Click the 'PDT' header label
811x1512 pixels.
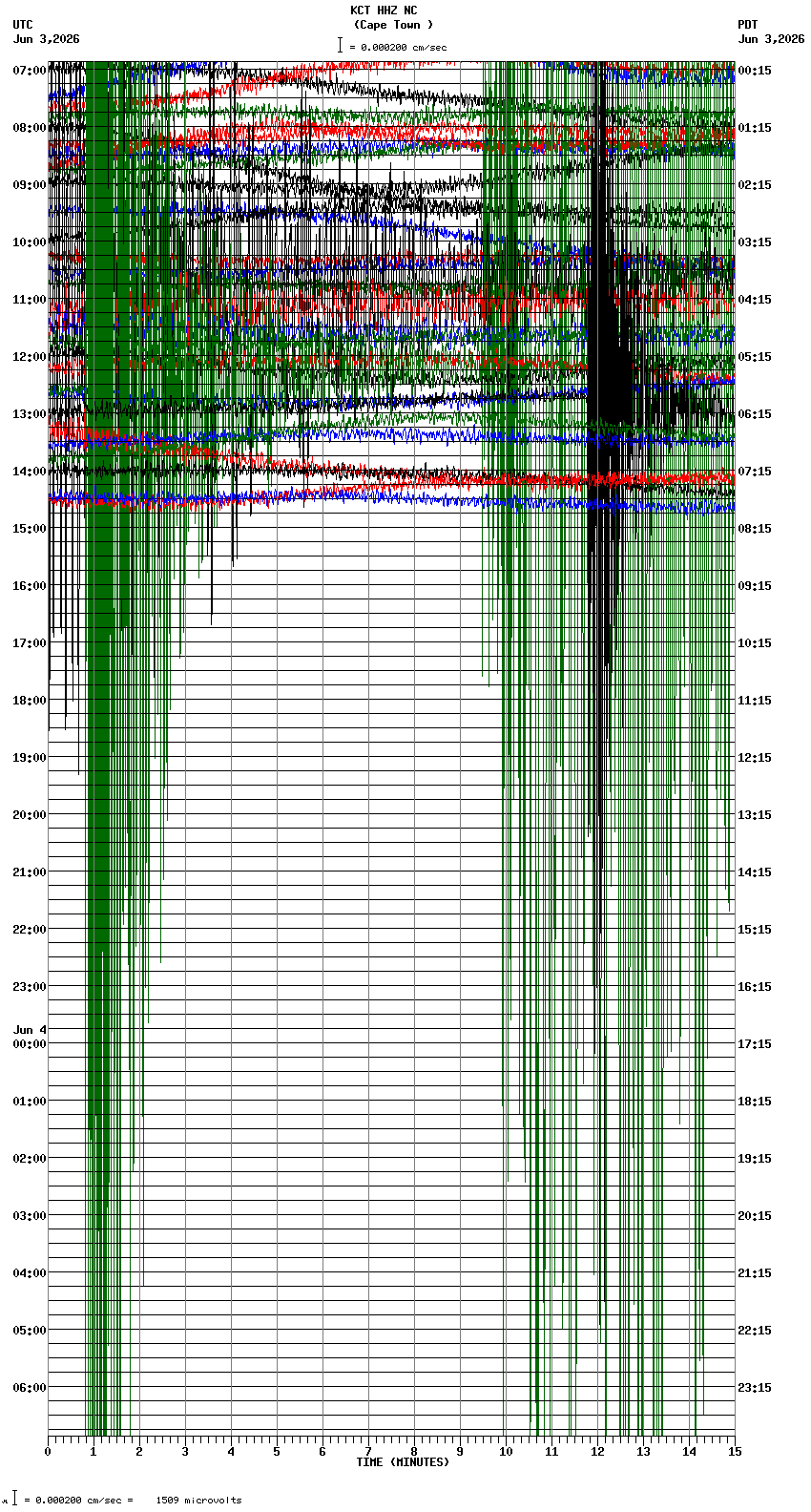[748, 25]
